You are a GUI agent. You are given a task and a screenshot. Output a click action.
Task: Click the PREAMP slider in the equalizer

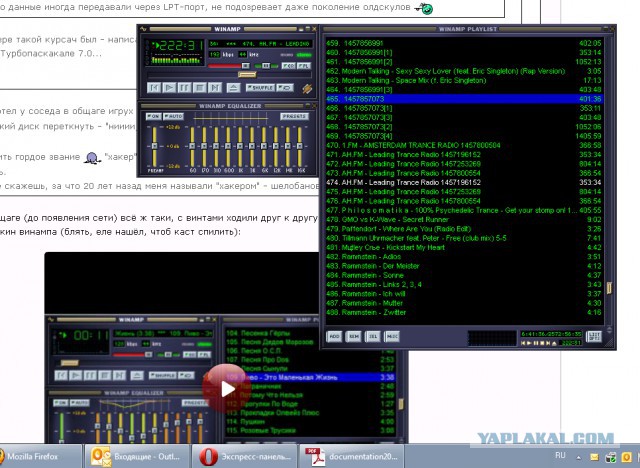(x=154, y=146)
